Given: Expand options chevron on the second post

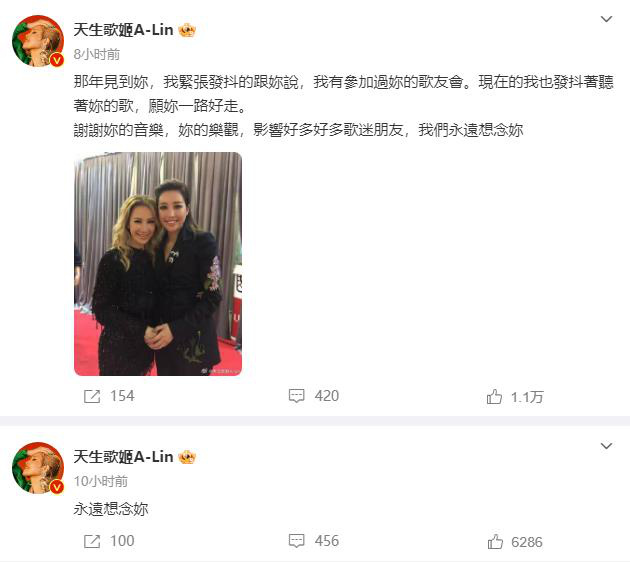Looking at the screenshot, I should pos(606,446).
